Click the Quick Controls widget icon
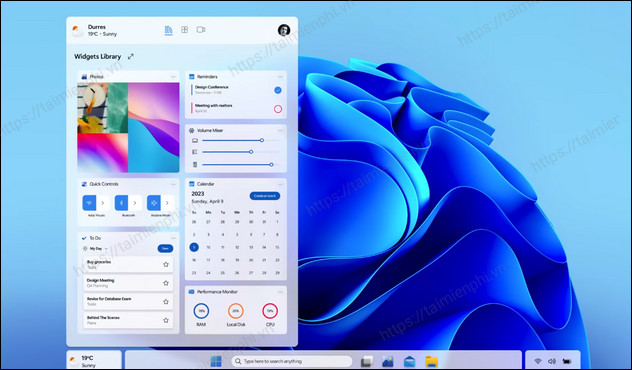 click(x=84, y=184)
